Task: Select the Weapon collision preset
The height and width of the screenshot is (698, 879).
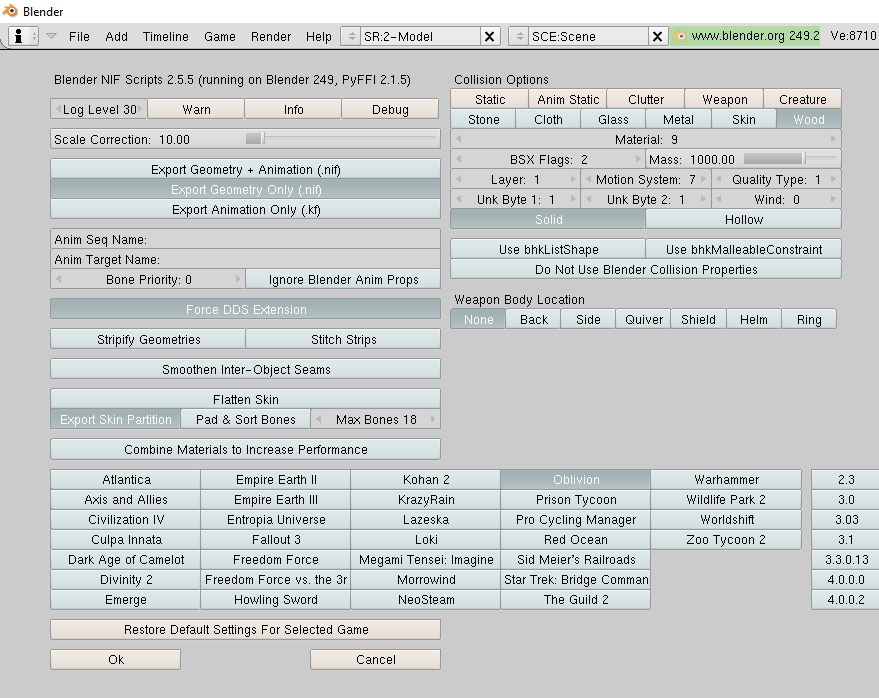Action: click(x=724, y=99)
